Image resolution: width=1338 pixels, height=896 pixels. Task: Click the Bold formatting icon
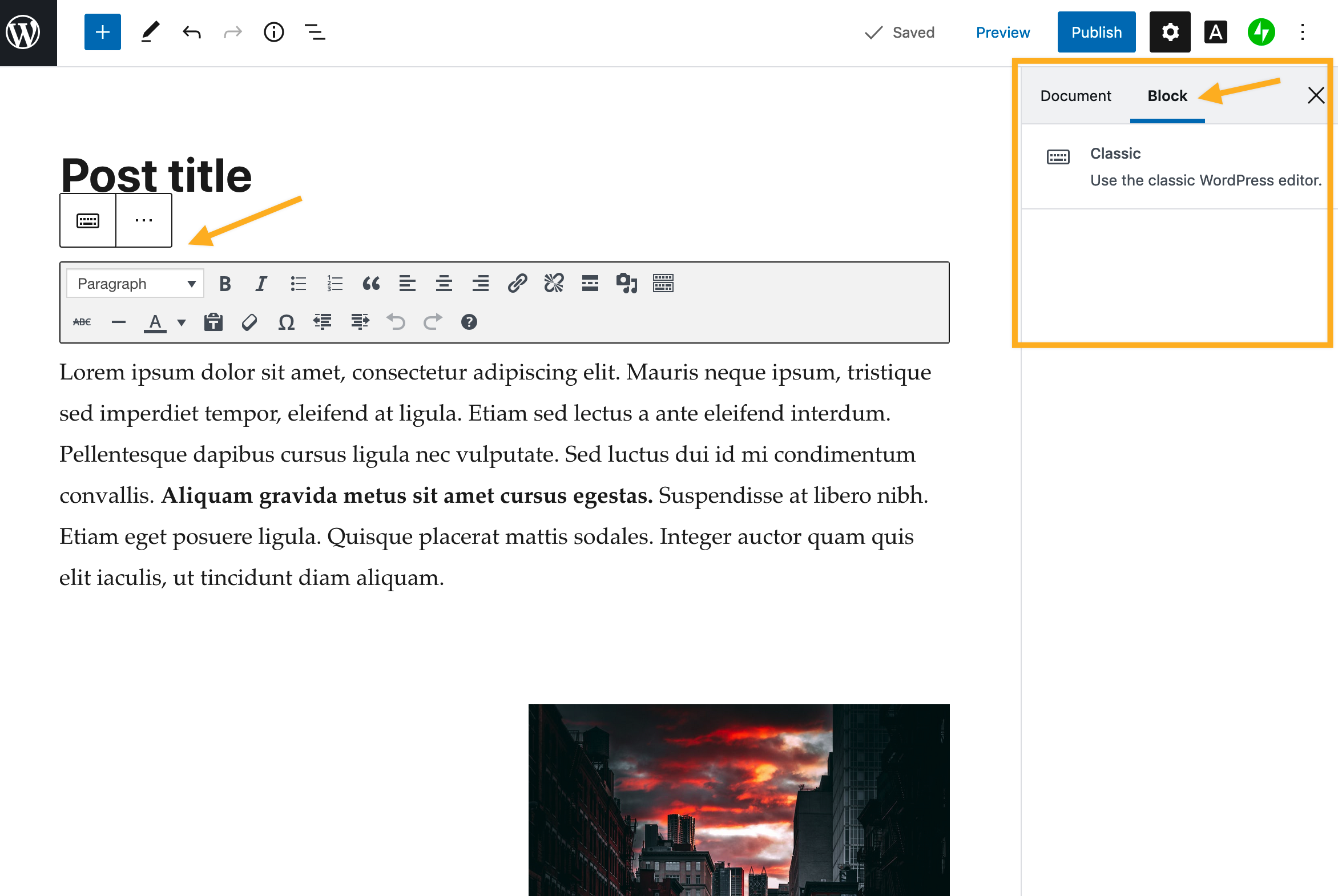click(x=225, y=283)
